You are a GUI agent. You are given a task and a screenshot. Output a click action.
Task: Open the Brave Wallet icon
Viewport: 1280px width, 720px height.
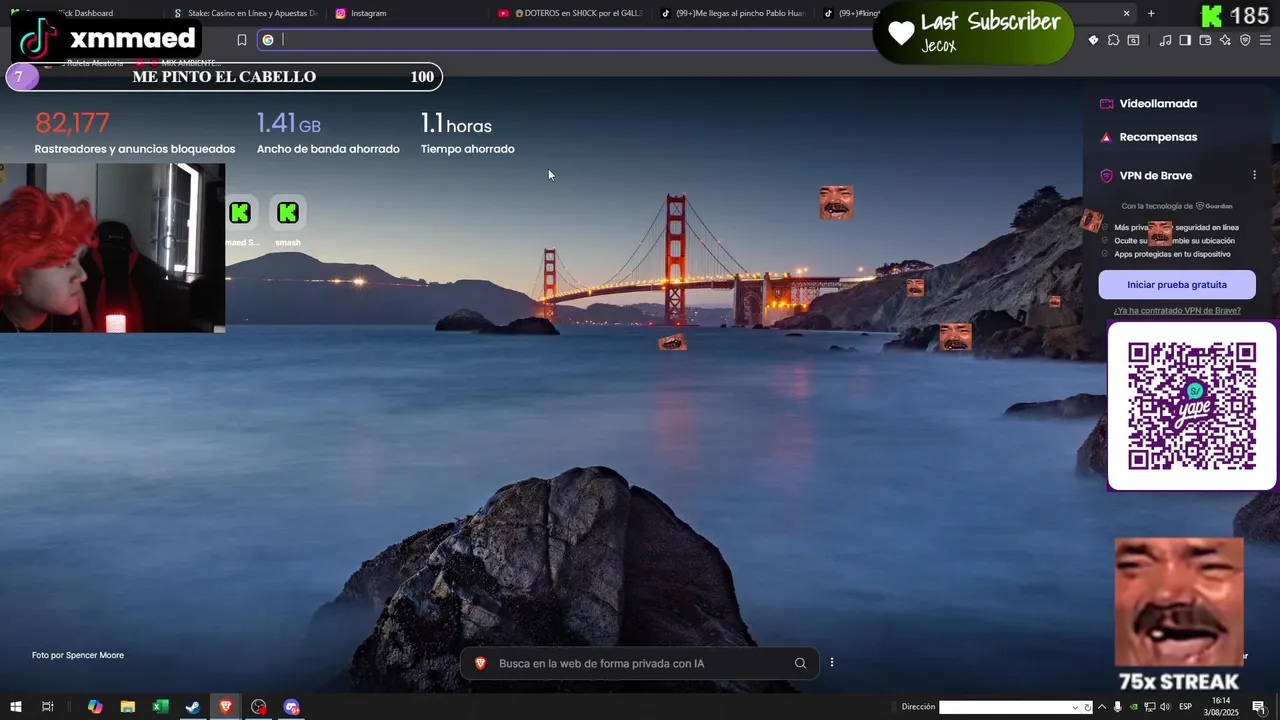click(1205, 40)
